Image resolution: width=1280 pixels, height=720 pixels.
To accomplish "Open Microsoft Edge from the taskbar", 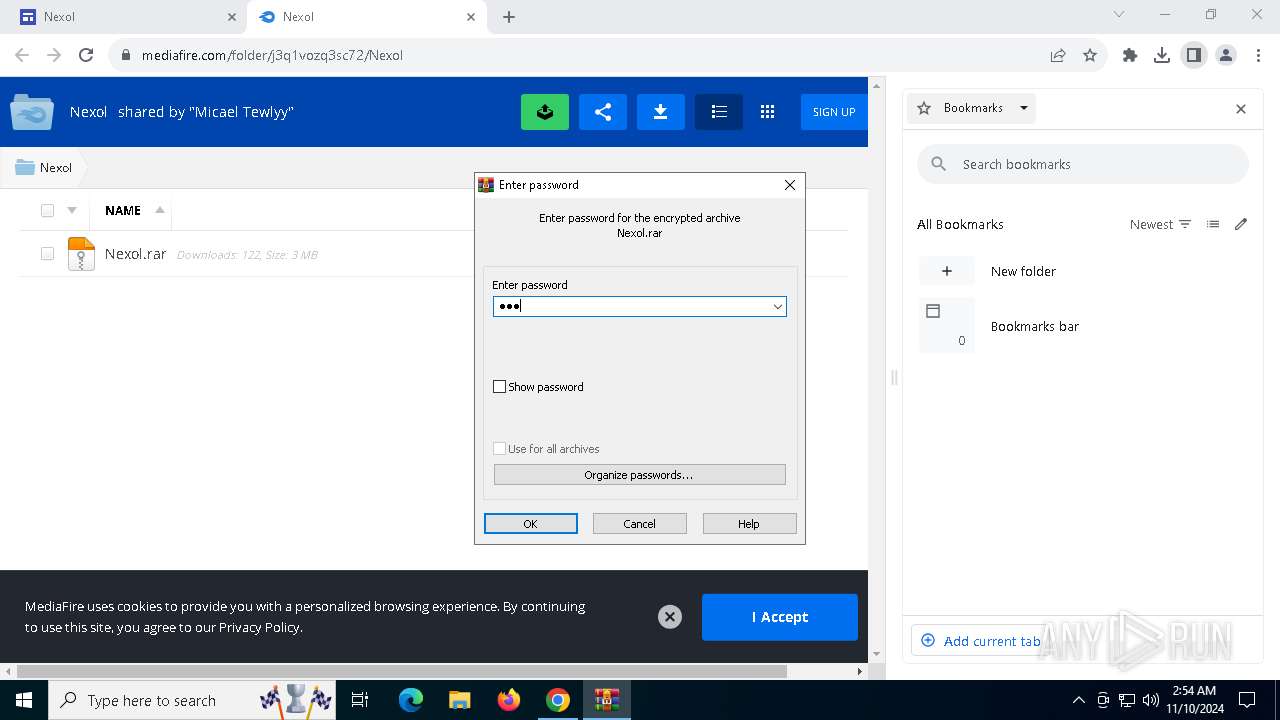I will tap(411, 700).
